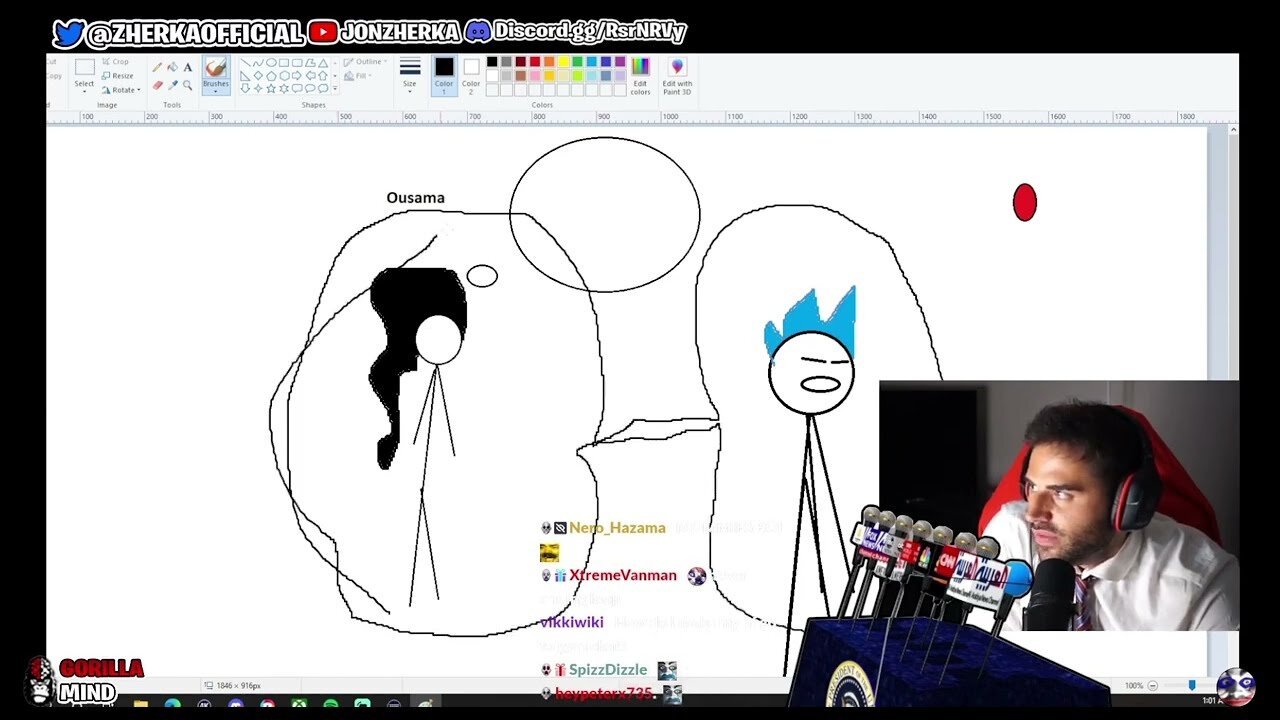Choose the Rounded rectangular callout shape
1280x720 pixels.
(x=297, y=88)
